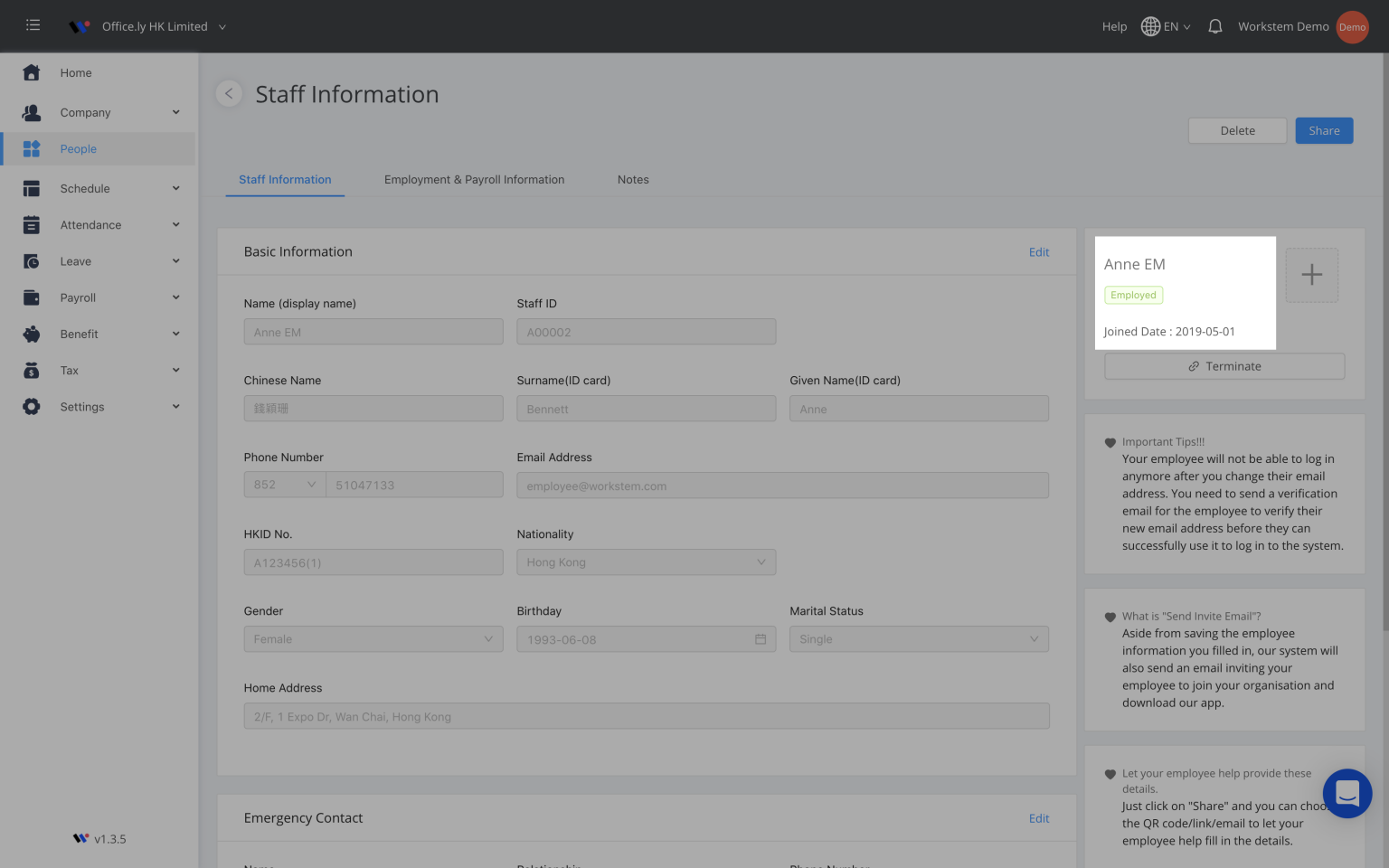Open the language selector globe
The width and height of the screenshot is (1389, 868).
pyautogui.click(x=1150, y=26)
